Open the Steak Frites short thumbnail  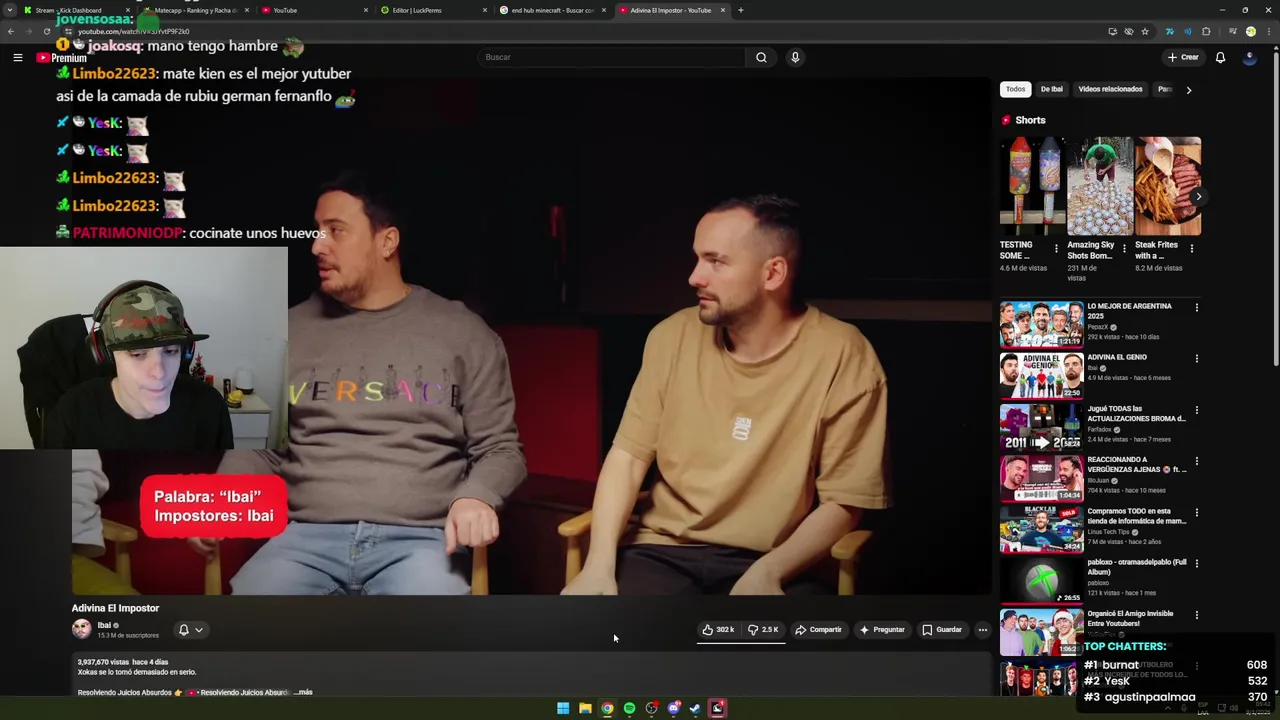(x=1168, y=186)
